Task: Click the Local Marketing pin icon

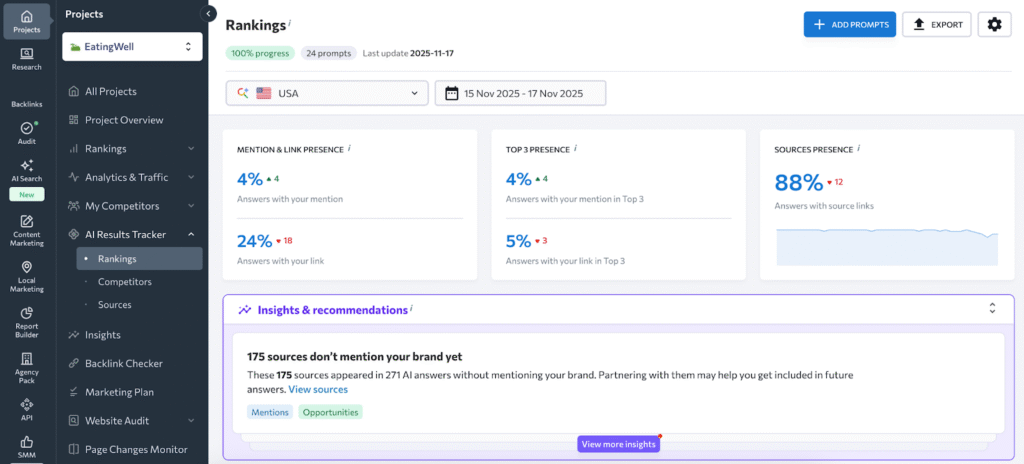Action: point(27,268)
